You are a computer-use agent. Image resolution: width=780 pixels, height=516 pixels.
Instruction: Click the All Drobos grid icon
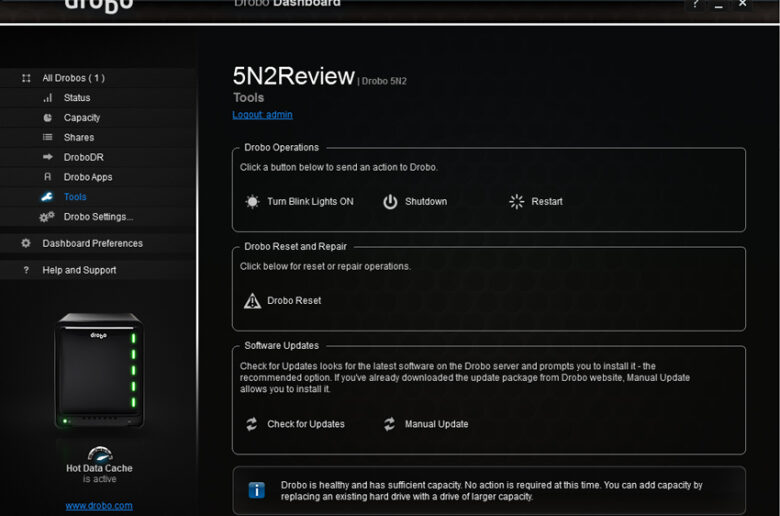click(26, 78)
